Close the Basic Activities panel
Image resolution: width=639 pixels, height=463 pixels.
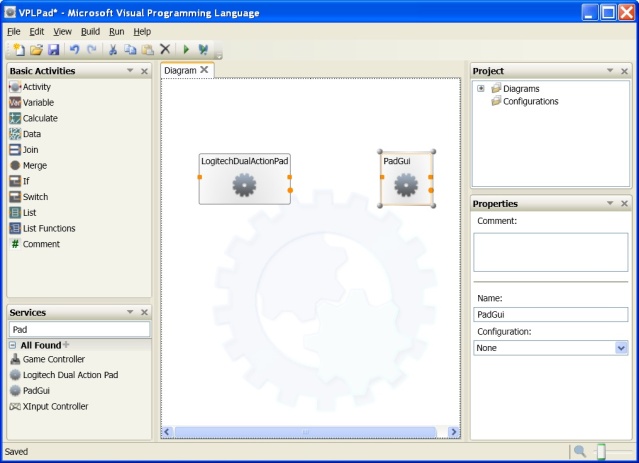[144, 71]
